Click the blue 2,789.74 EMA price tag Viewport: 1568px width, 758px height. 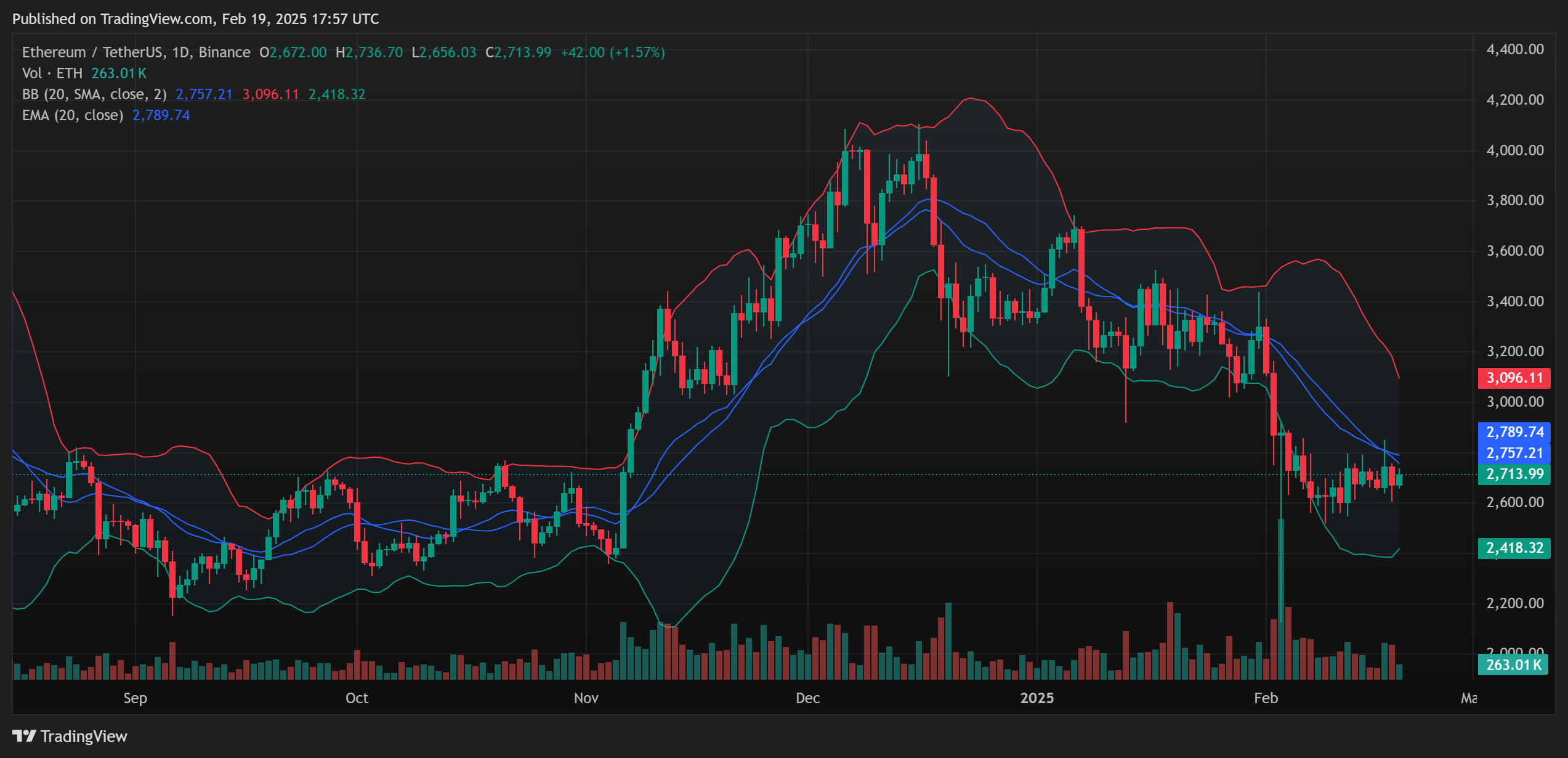pyautogui.click(x=1514, y=432)
